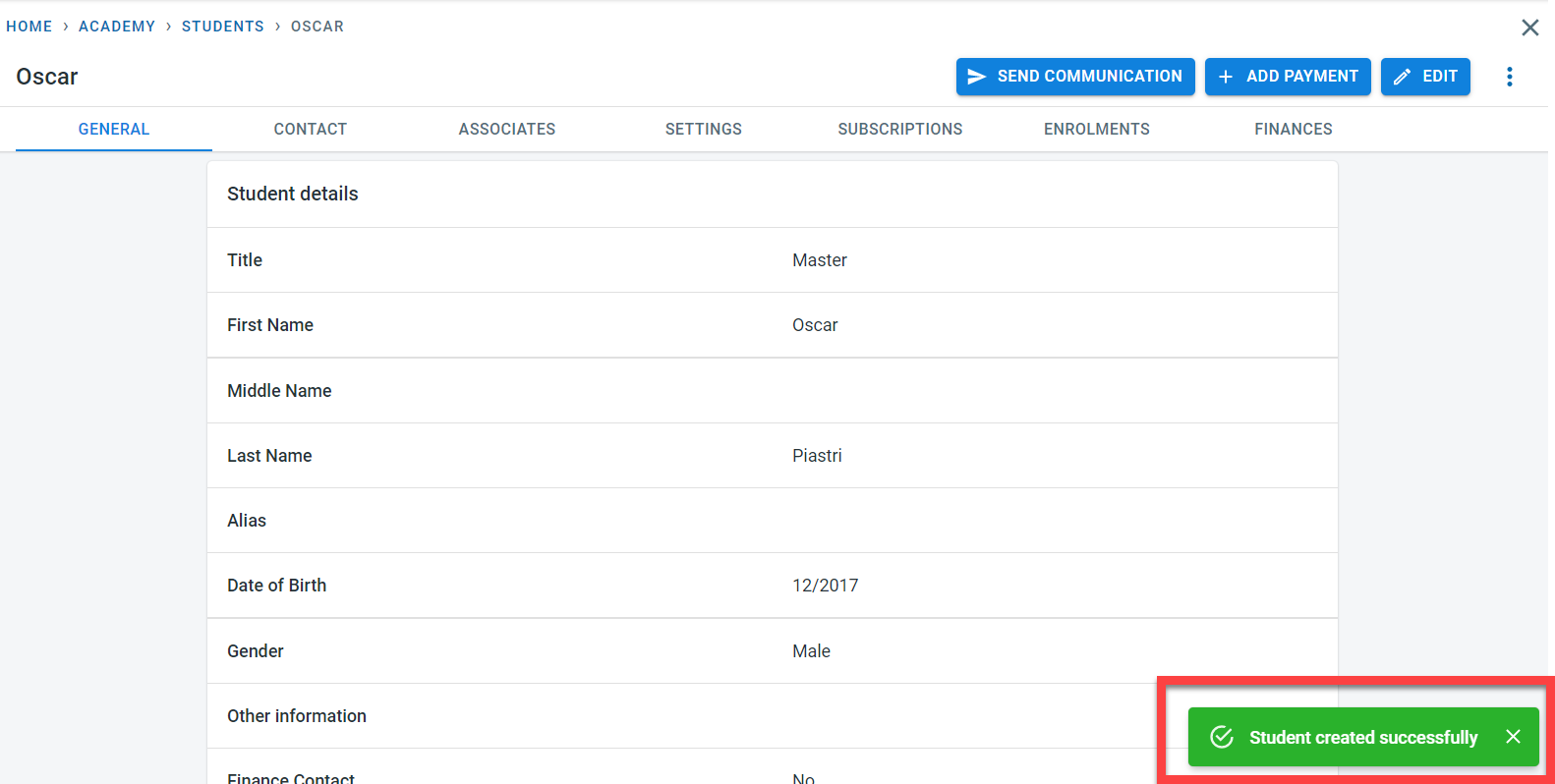Click the plus icon on Add Payment

tap(1226, 77)
